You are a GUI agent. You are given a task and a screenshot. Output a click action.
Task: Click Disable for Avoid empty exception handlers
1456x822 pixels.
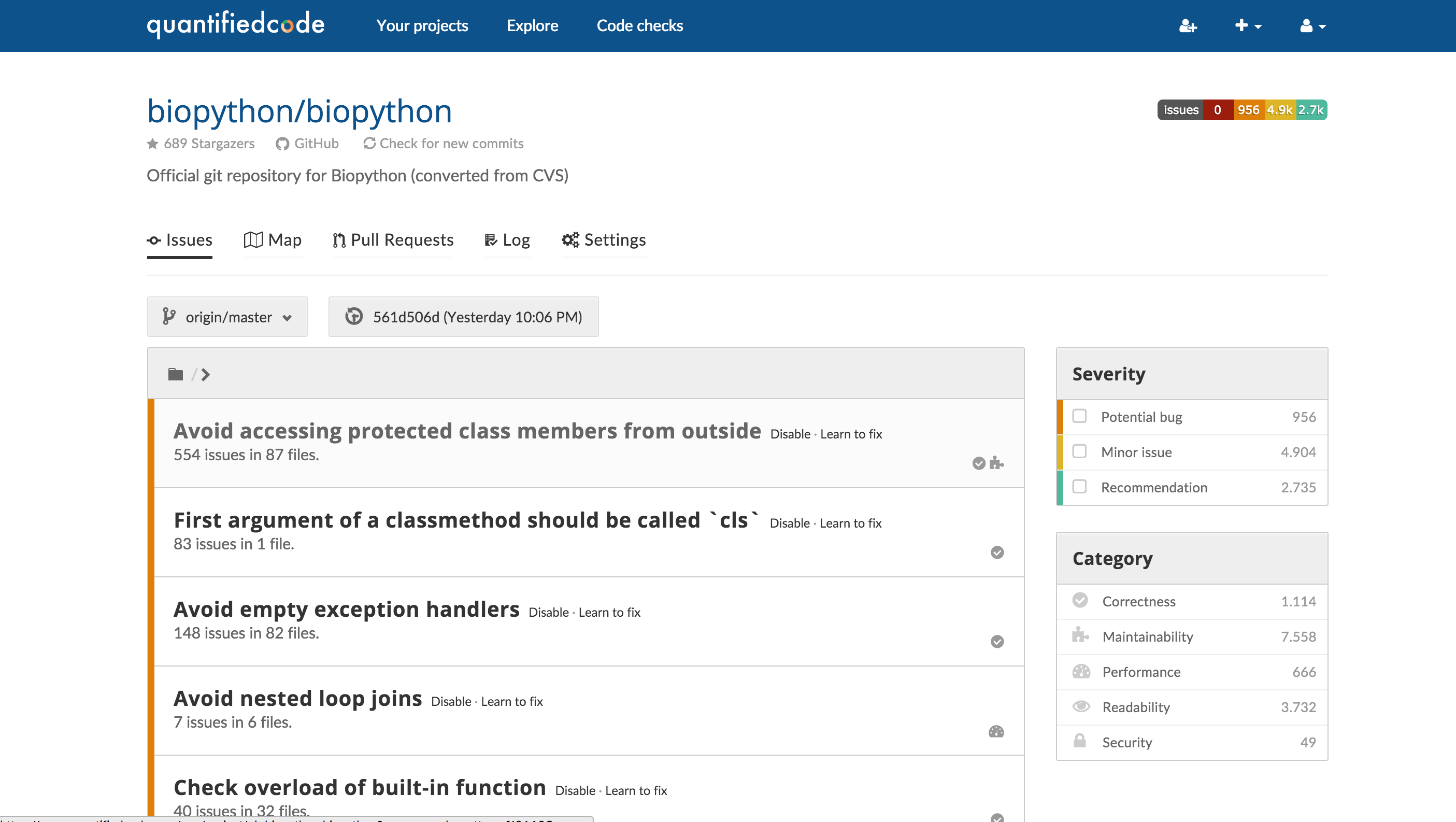(x=548, y=613)
